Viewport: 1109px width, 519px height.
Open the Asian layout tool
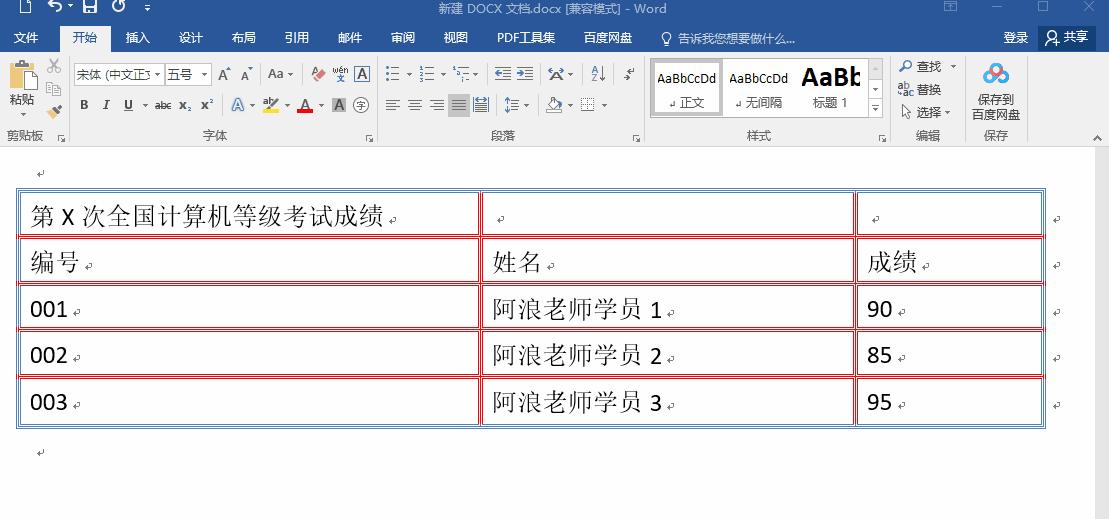pyautogui.click(x=556, y=74)
